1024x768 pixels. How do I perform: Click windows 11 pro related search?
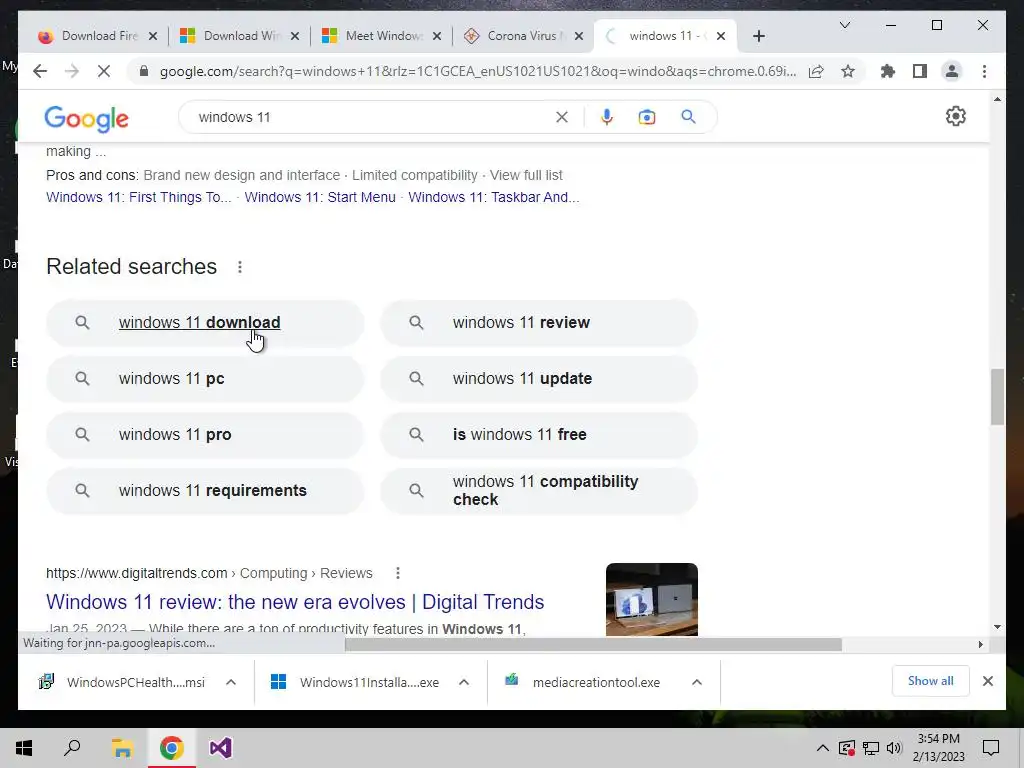click(x=205, y=435)
